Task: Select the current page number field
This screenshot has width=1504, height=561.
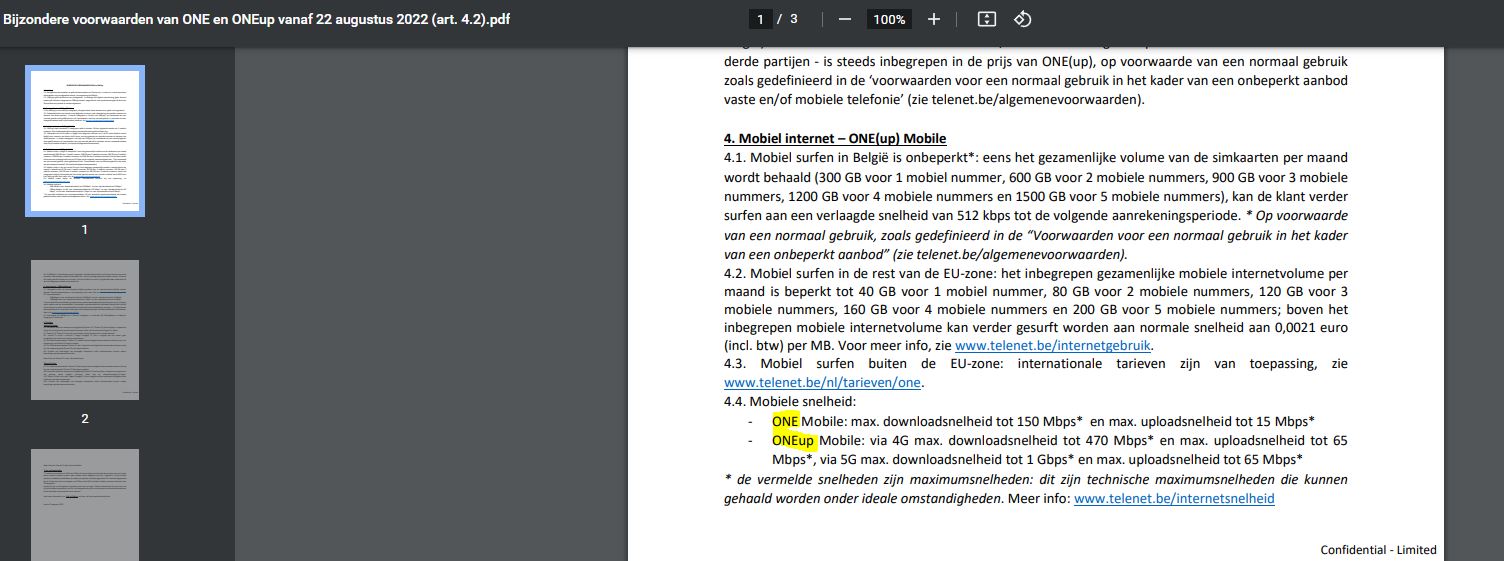Action: [x=762, y=19]
